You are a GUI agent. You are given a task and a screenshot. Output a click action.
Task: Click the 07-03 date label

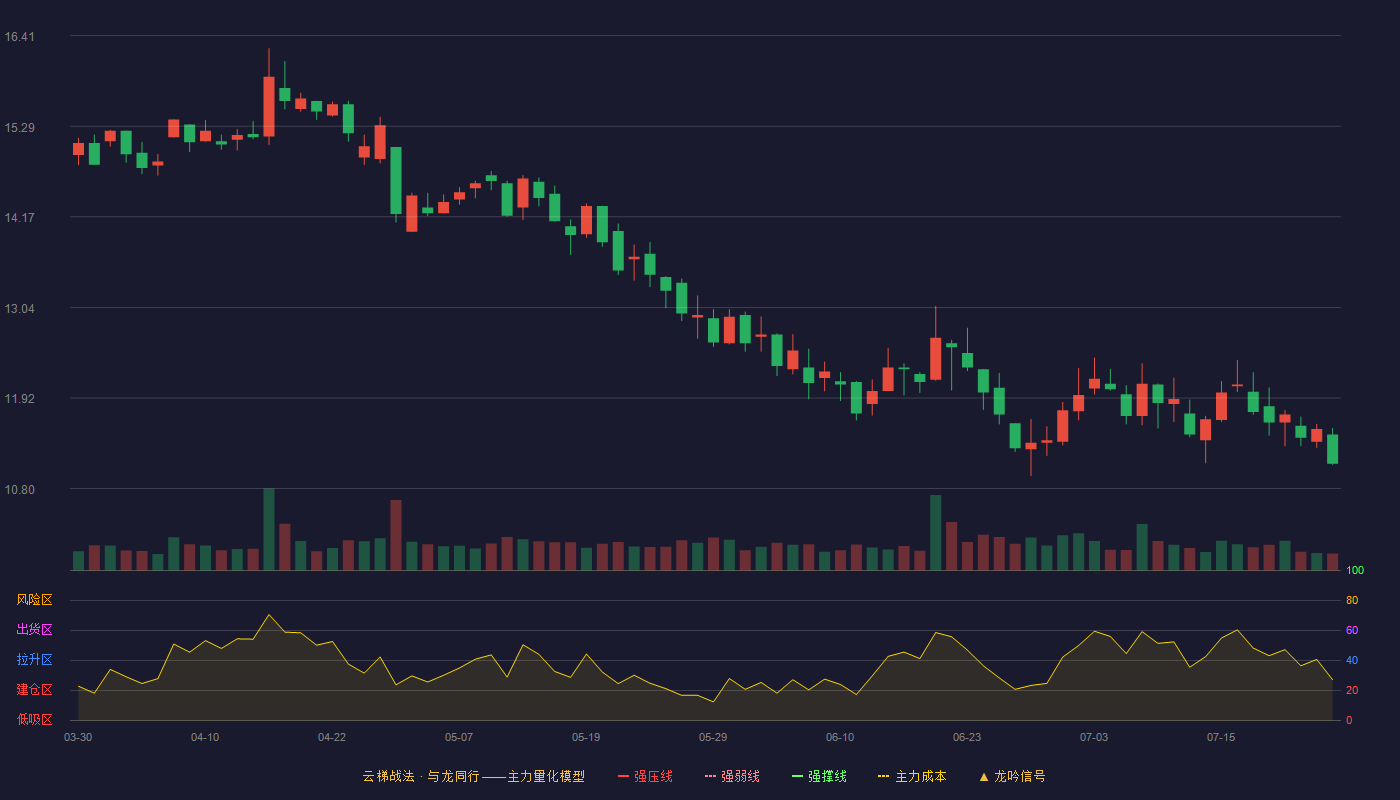point(1094,737)
